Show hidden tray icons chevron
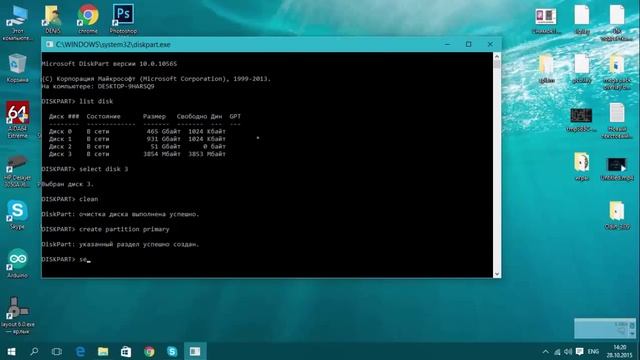 pos(545,351)
